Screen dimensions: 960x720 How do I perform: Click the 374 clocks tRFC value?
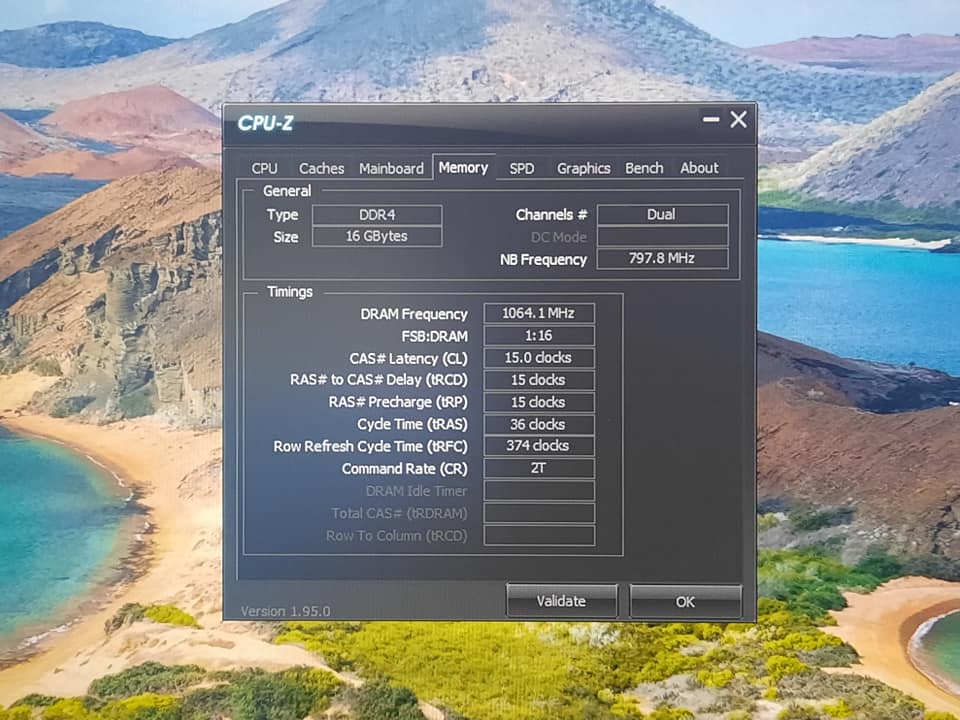pos(539,446)
